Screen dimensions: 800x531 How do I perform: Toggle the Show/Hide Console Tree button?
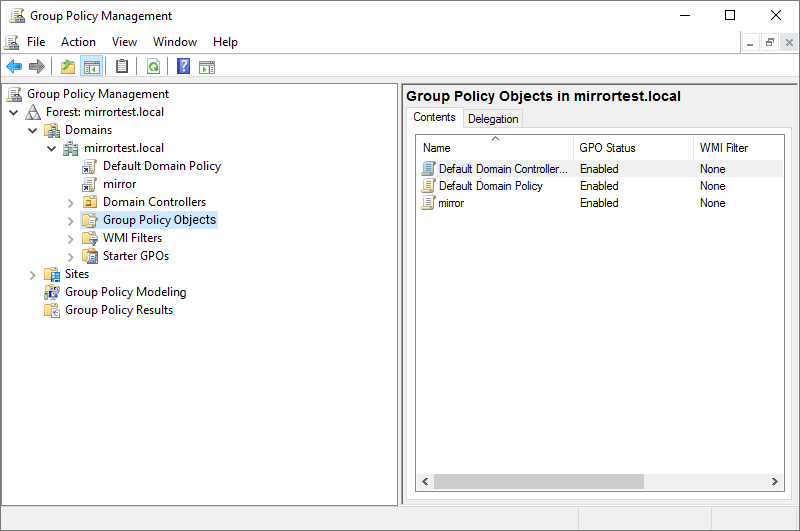pyautogui.click(x=92, y=66)
